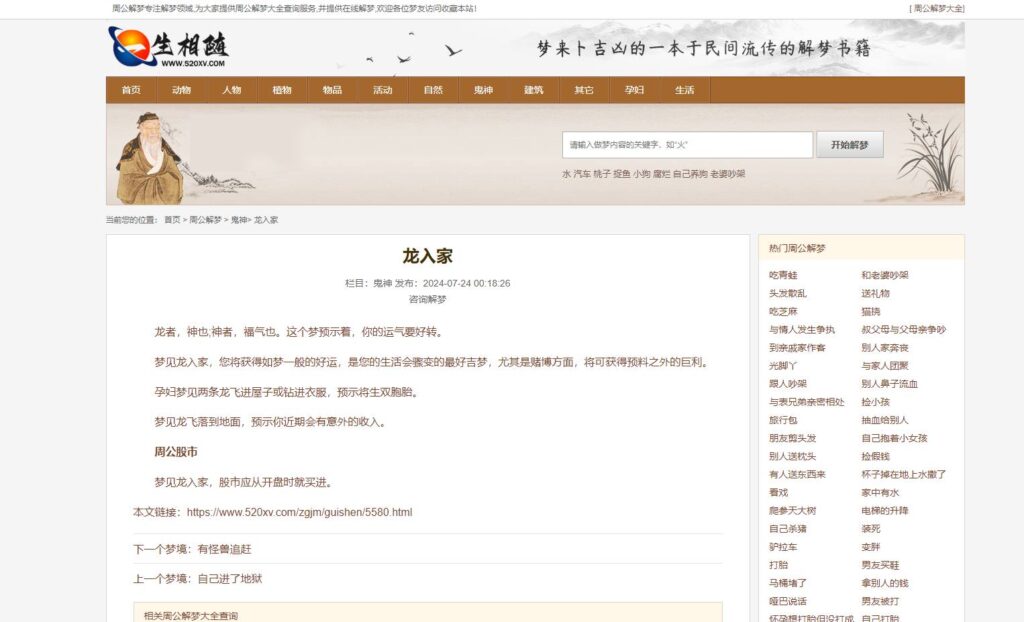The image size is (1024, 622).
Task: Open the 动物 category menu
Action: pos(182,89)
